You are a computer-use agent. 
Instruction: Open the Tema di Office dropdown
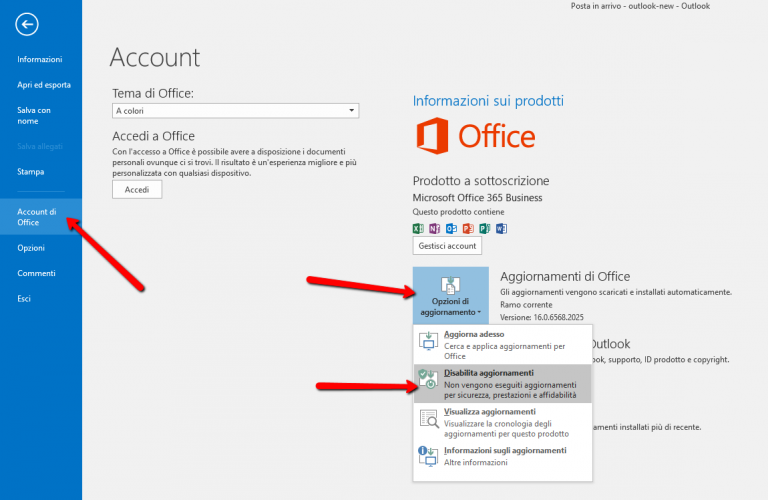[235, 111]
